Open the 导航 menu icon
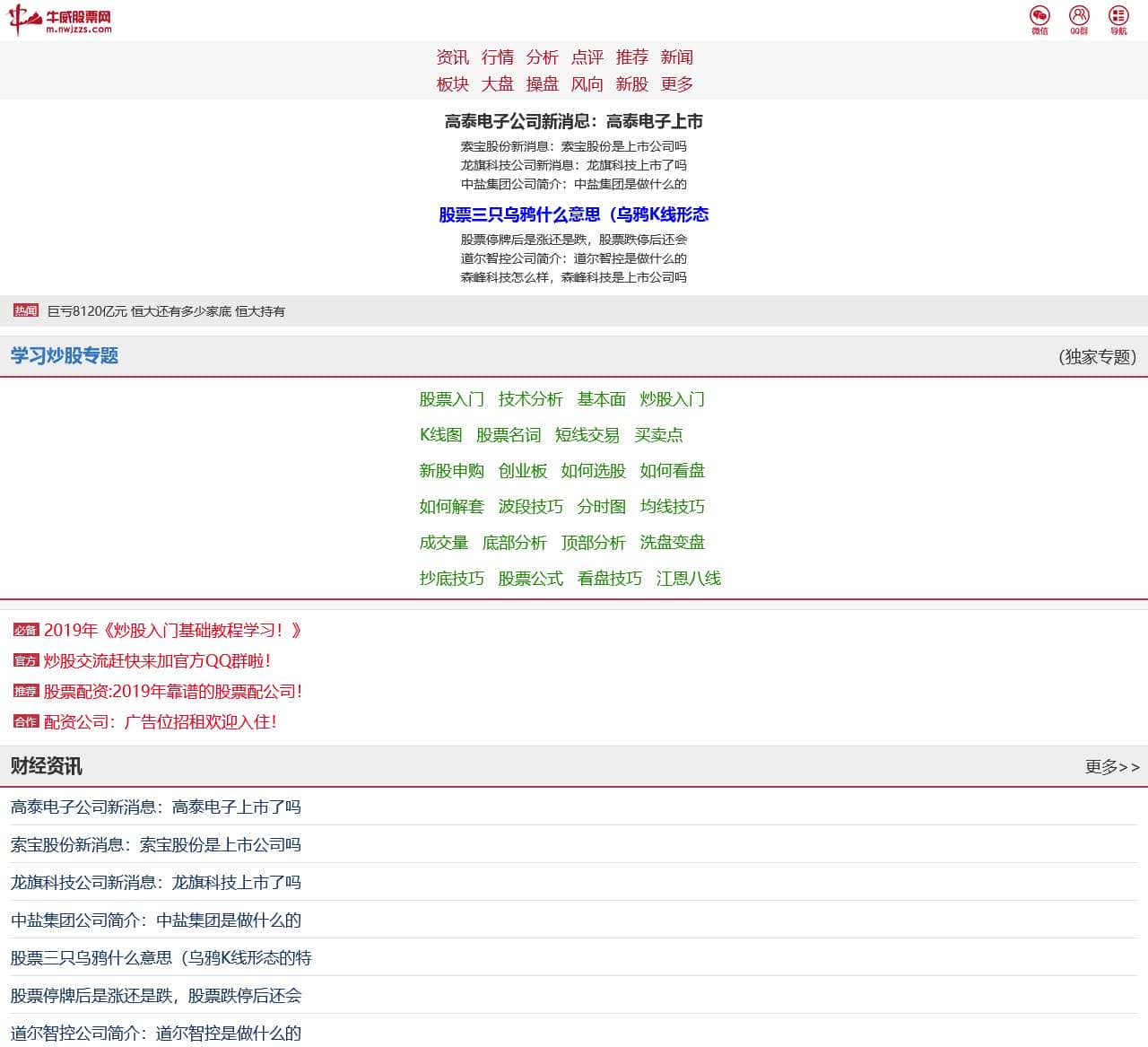 point(1118,20)
